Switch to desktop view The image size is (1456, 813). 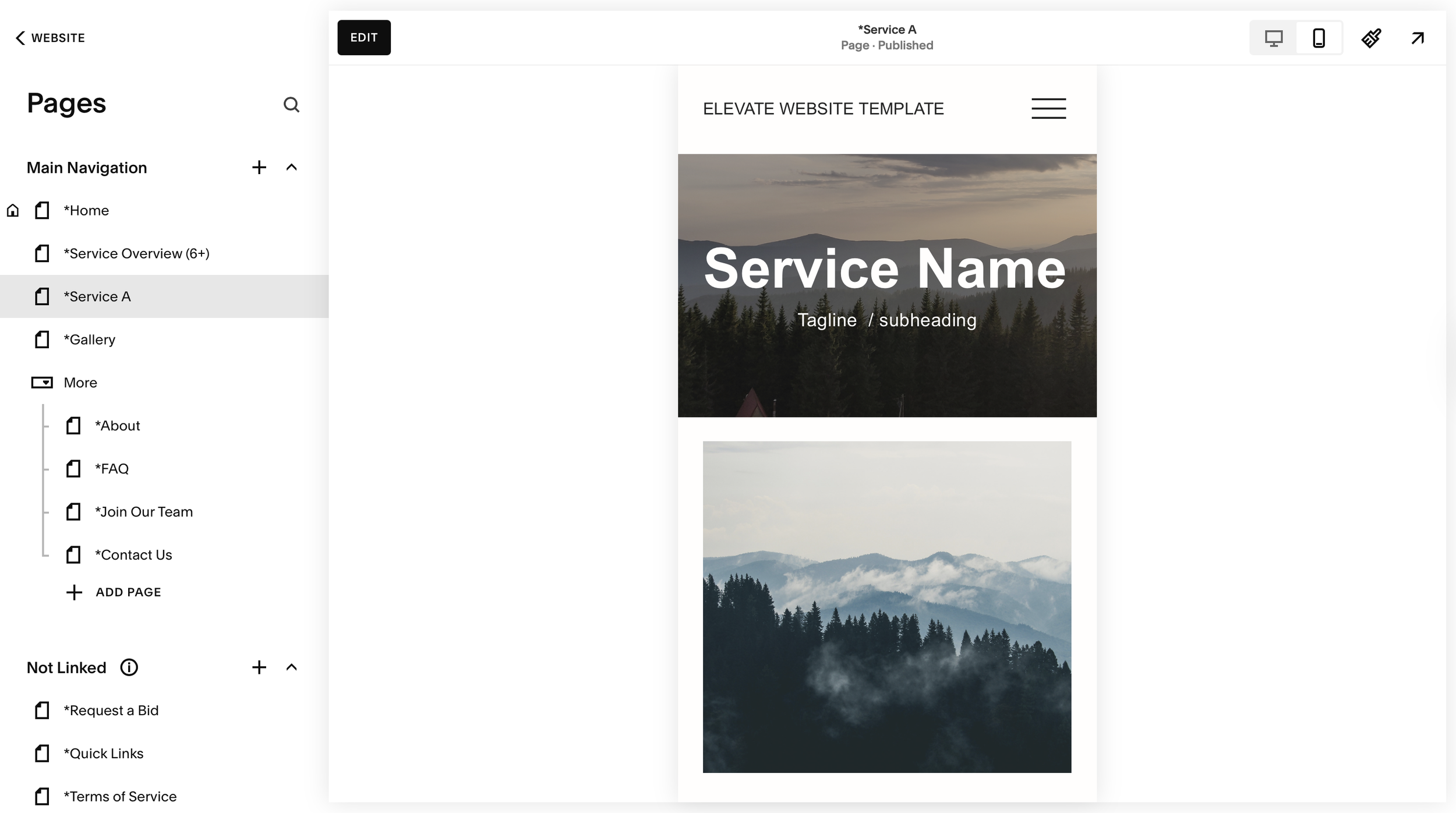(1273, 38)
